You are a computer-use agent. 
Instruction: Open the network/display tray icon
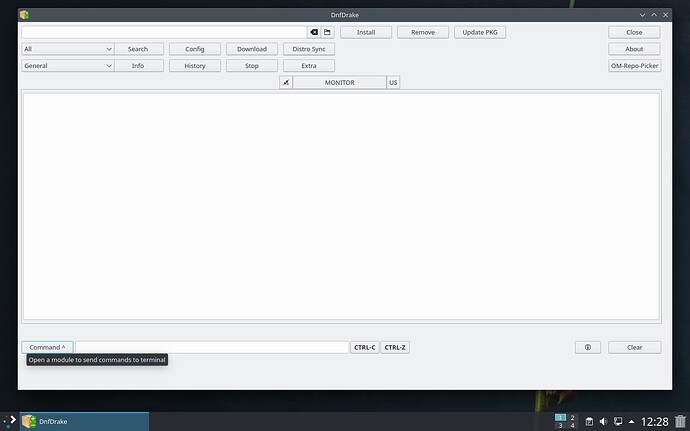[x=618, y=421]
